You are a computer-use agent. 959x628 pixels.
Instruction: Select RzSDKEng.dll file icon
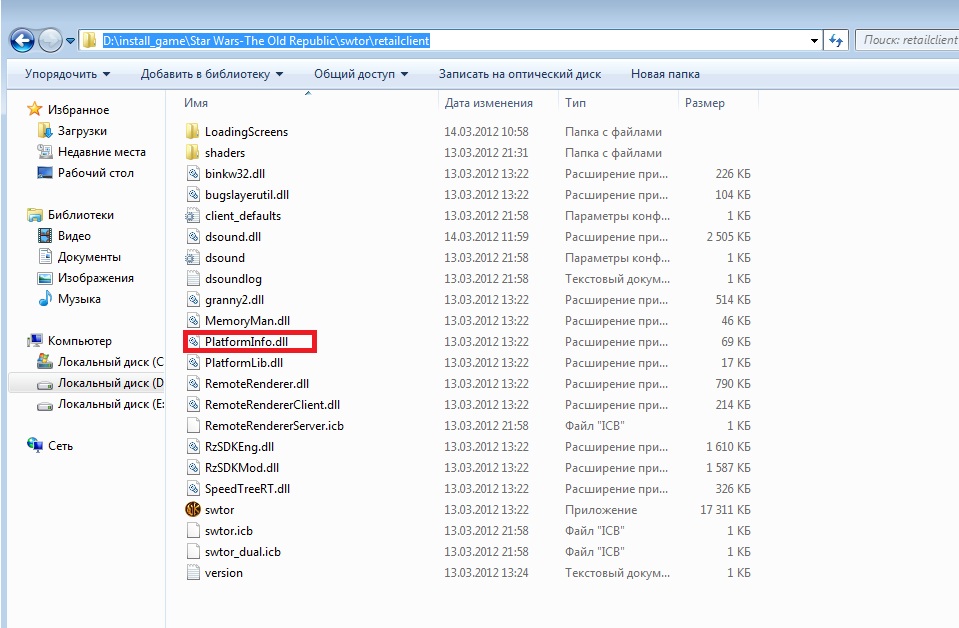point(193,446)
